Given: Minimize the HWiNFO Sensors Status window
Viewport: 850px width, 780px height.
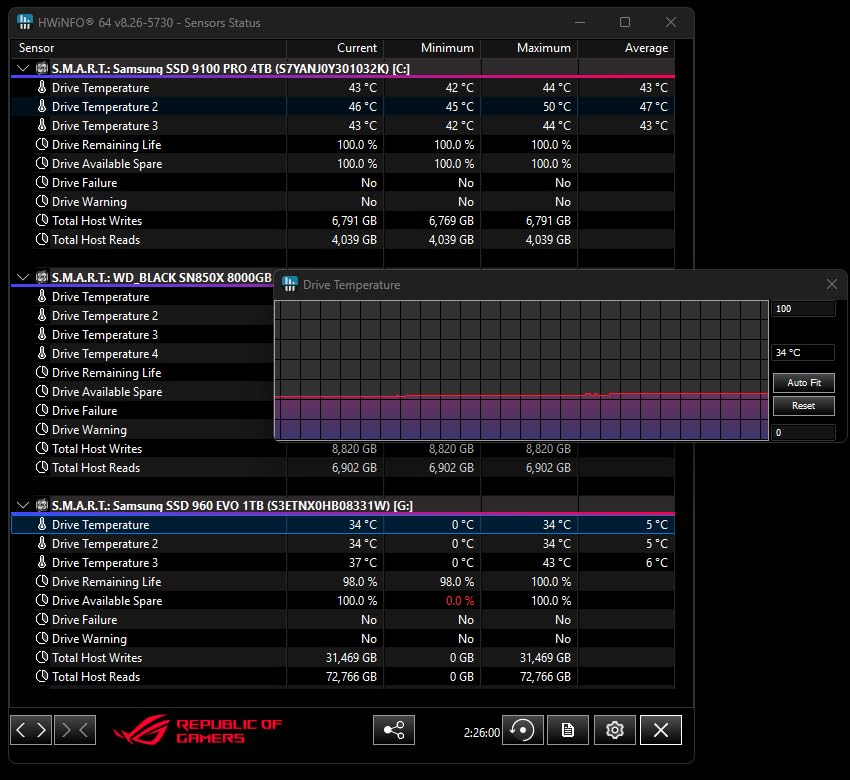Looking at the screenshot, I should [579, 22].
